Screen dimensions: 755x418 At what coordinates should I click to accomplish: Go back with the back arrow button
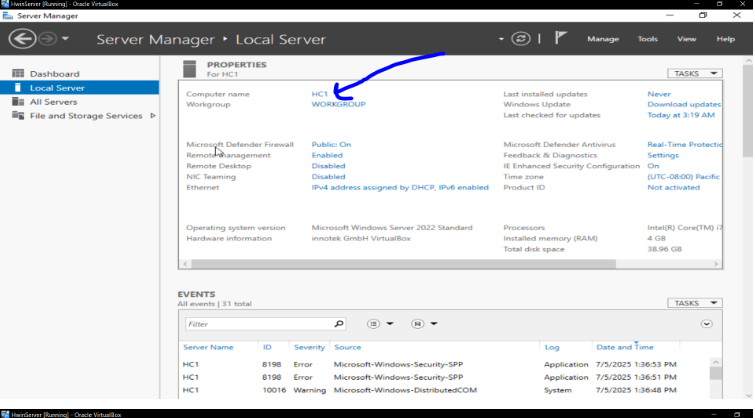point(22,39)
